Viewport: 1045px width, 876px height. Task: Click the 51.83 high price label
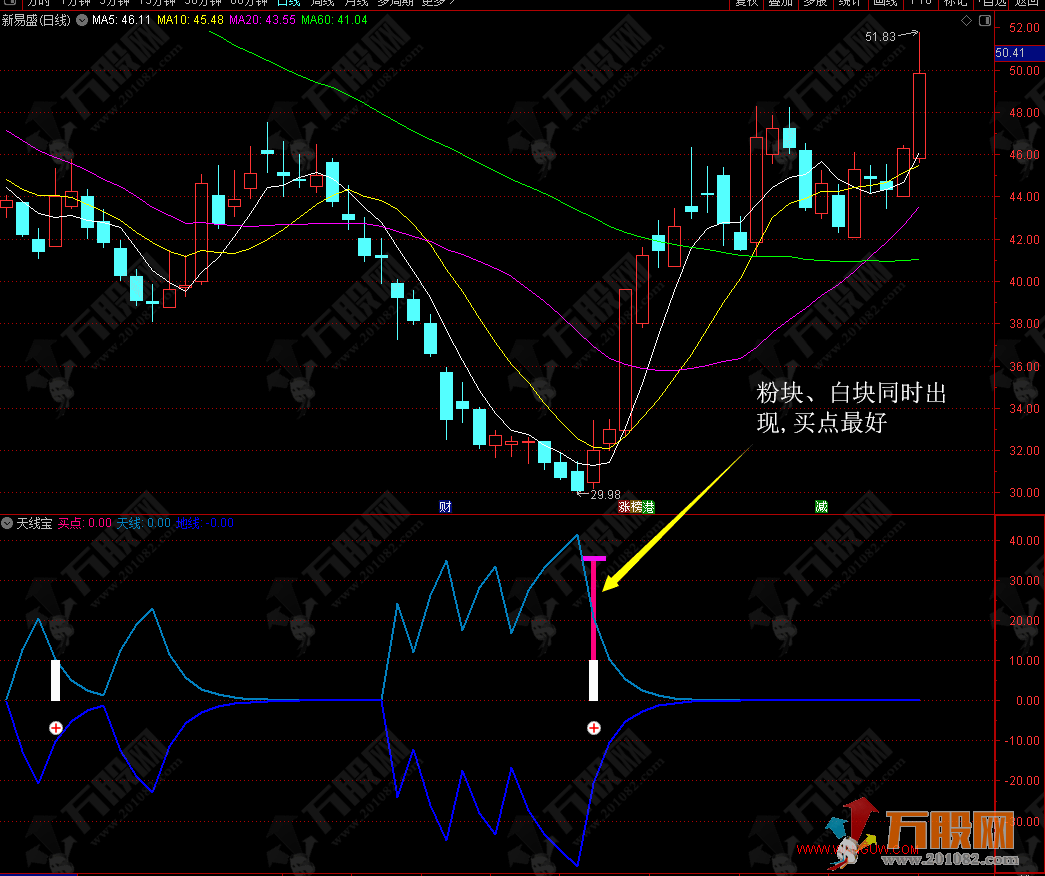point(880,37)
